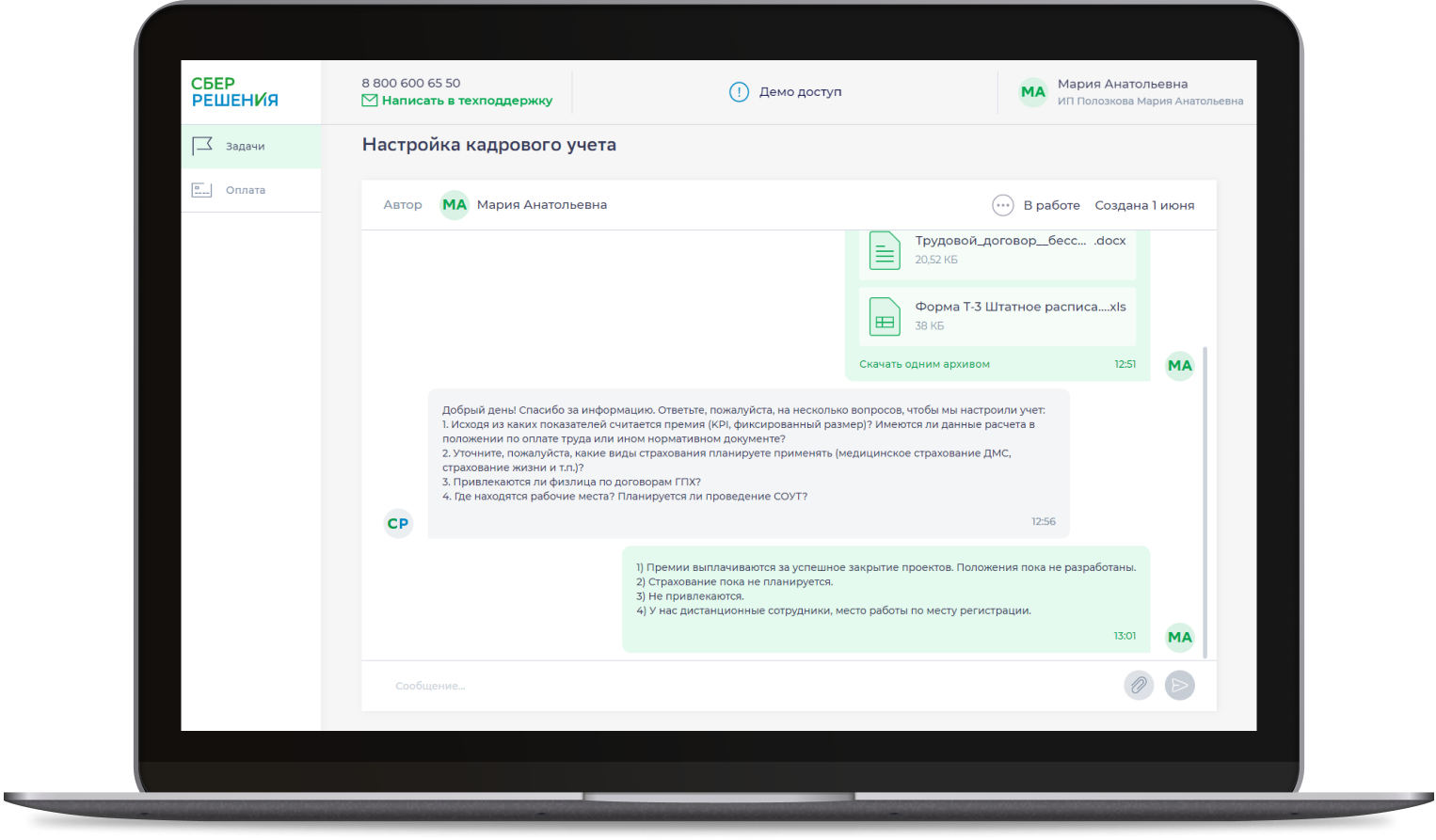
Task: Click the СР avatar beside the support message
Action: click(398, 523)
